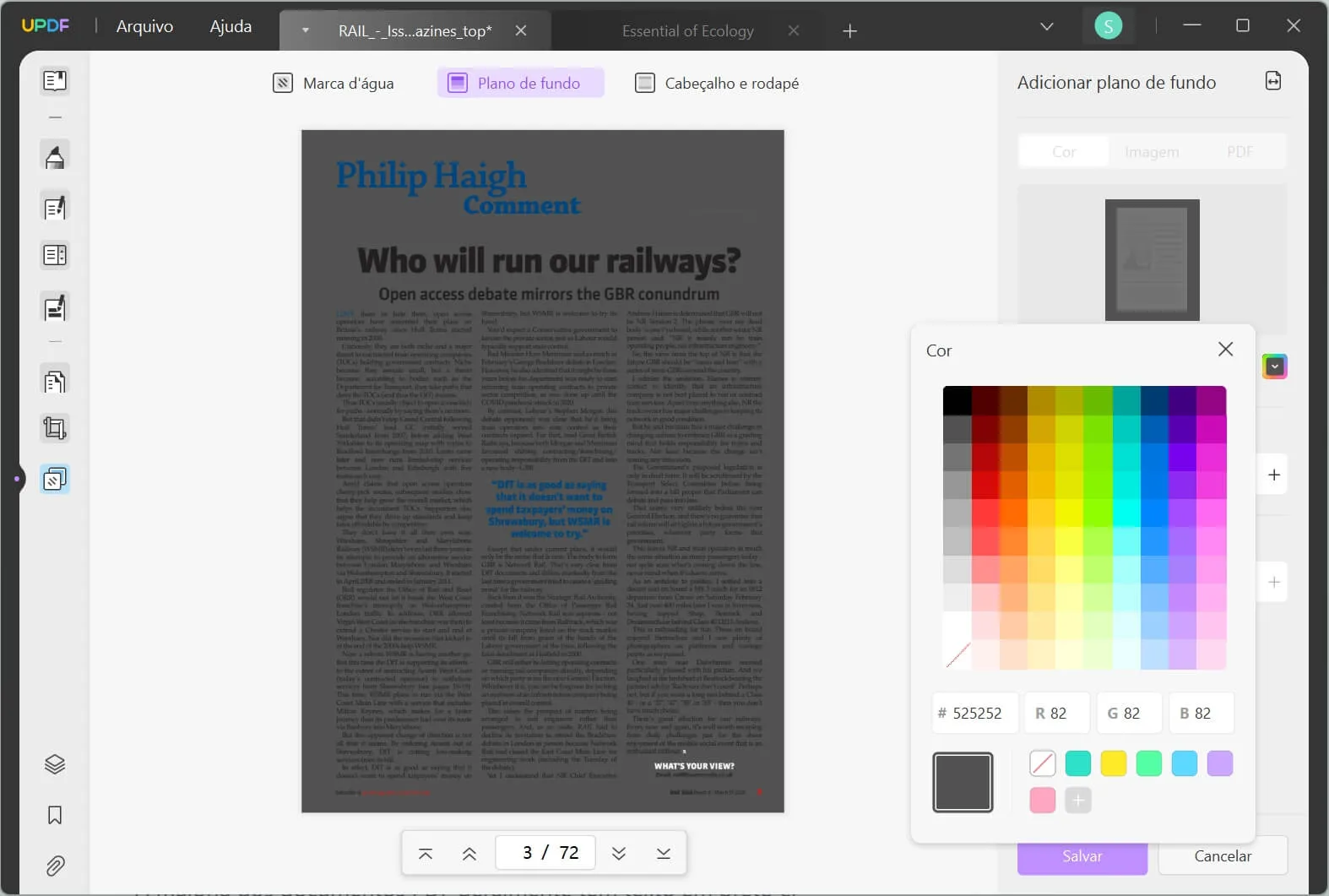Select the Marca d'água tool
Screen dimensions: 1329x896
click(x=334, y=83)
